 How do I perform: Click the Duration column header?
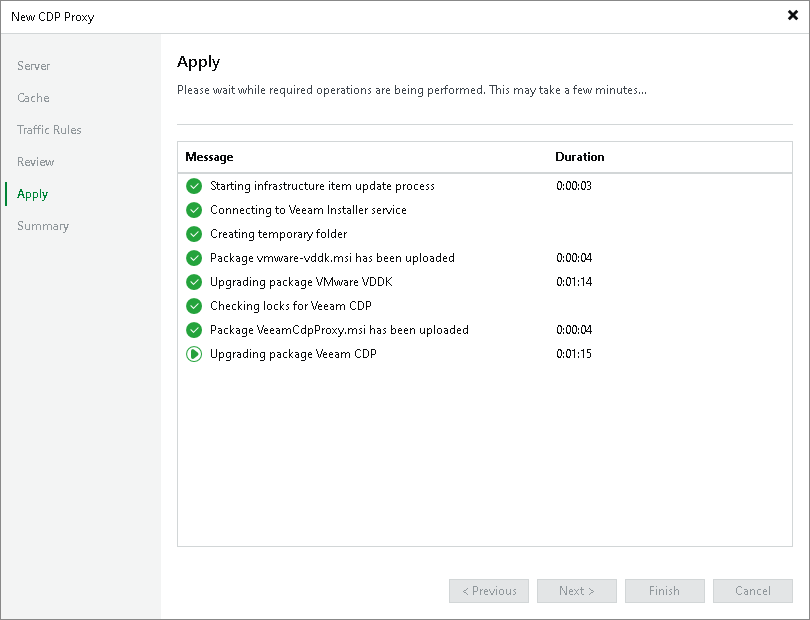[580, 157]
